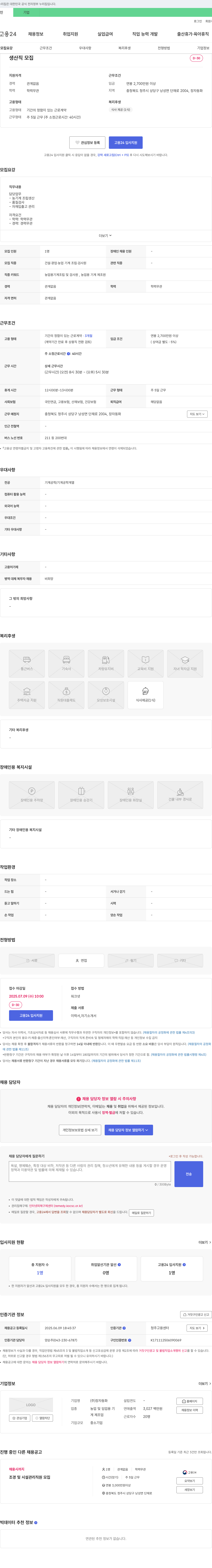Open 직업 능력 개발 top menu
The height and width of the screenshot is (1568, 212).
(x=145, y=34)
